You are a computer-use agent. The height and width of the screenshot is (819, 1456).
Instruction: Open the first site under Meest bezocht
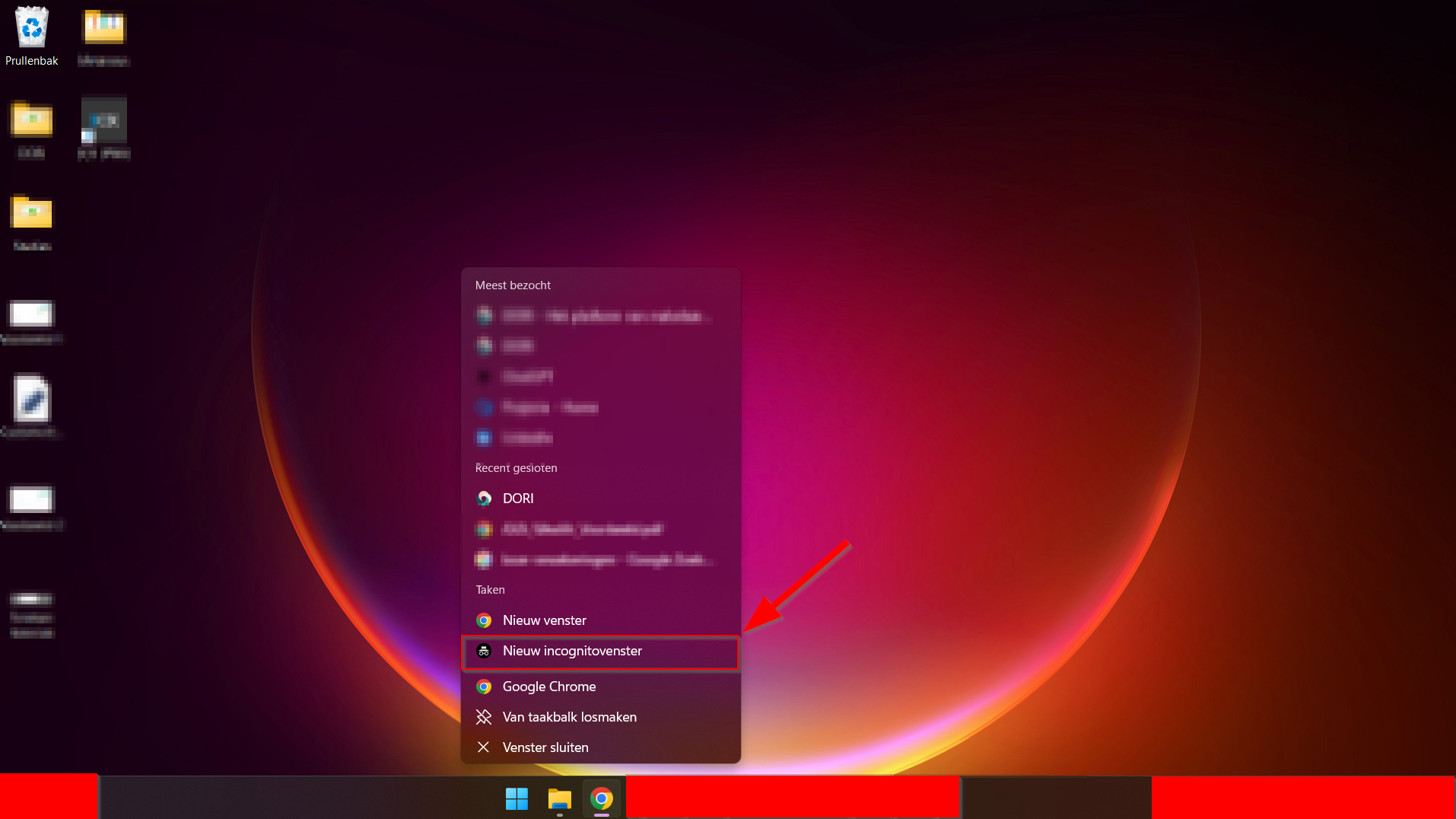point(593,316)
